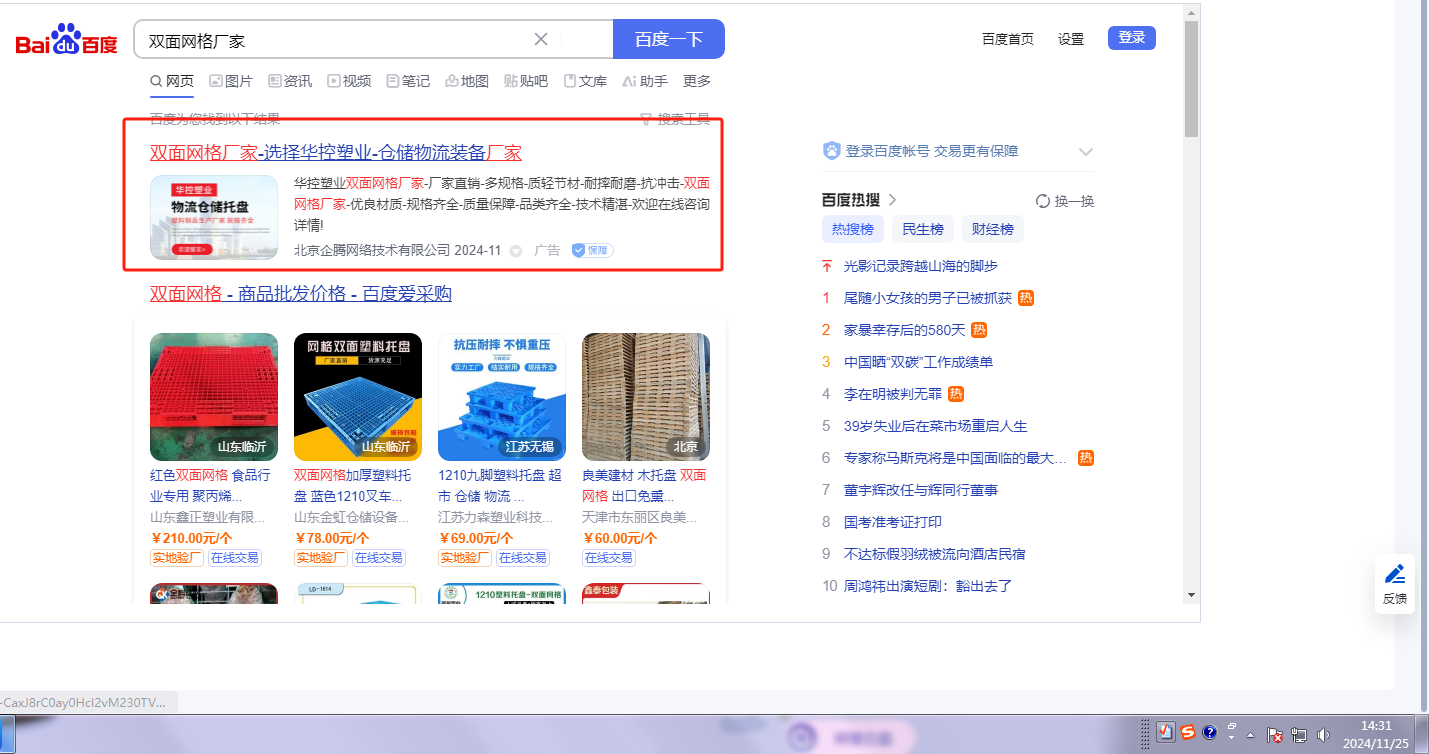Image resolution: width=1429 pixels, height=754 pixels.
Task: Click seller 山东鑫正塑业有限
Action: coord(208,517)
